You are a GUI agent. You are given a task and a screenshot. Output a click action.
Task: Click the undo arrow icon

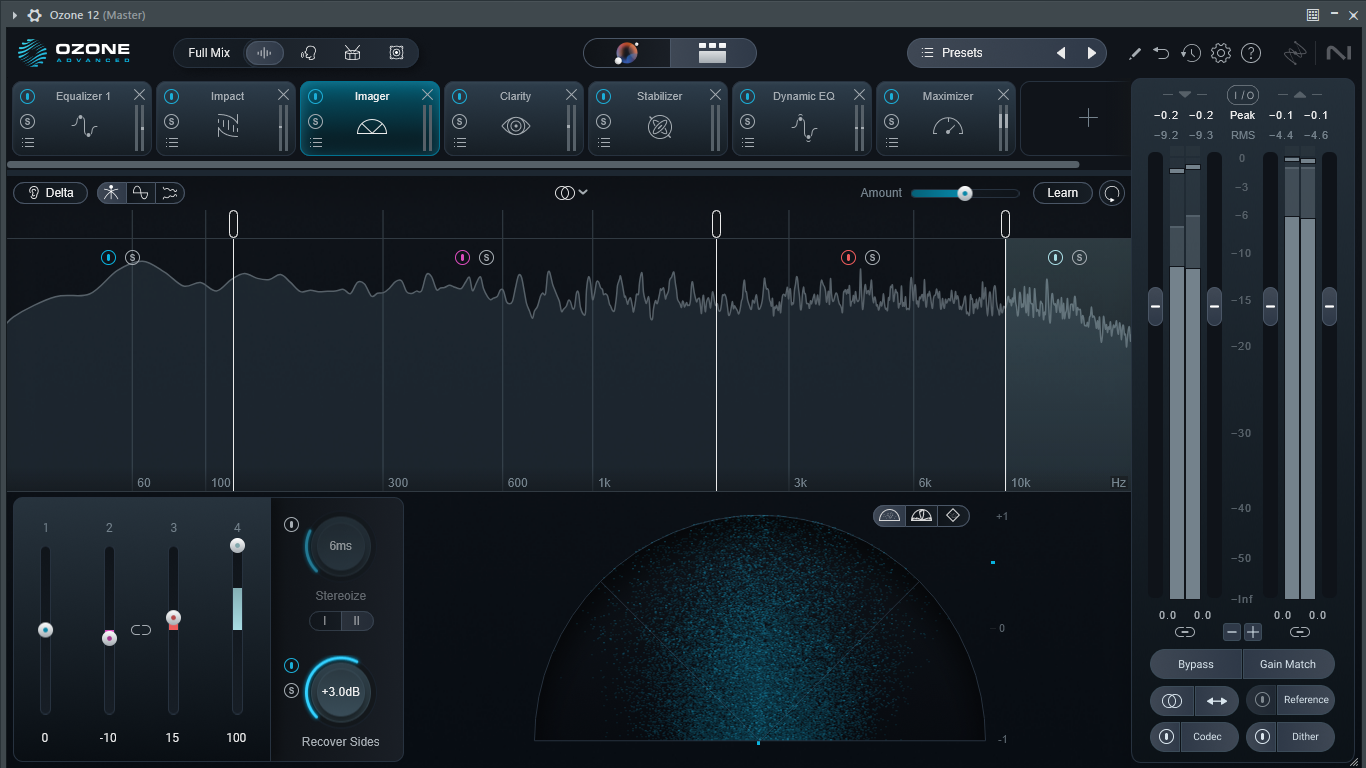point(1161,53)
